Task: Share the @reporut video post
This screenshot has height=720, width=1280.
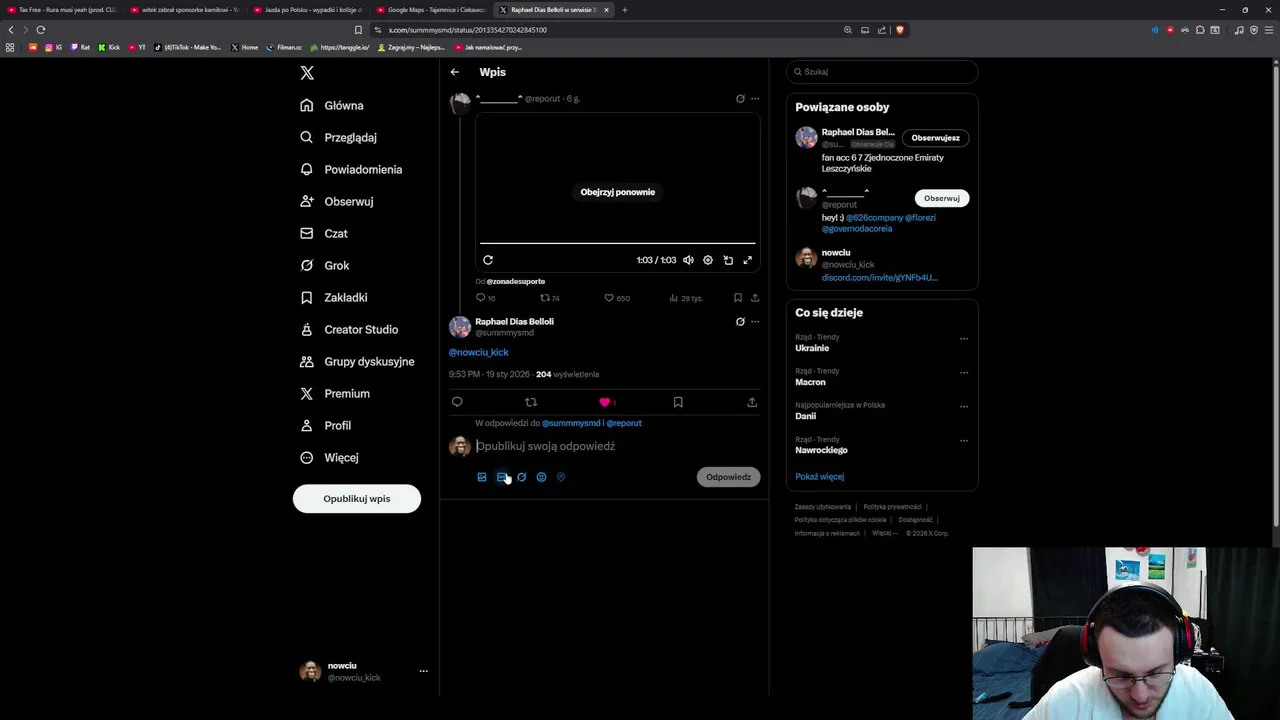Action: point(755,298)
